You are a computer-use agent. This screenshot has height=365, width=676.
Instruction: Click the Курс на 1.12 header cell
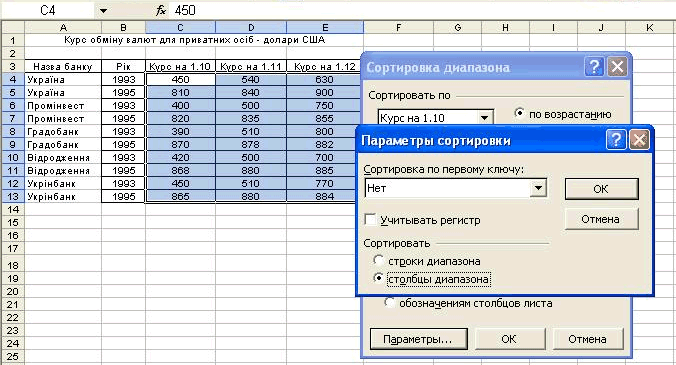[324, 67]
